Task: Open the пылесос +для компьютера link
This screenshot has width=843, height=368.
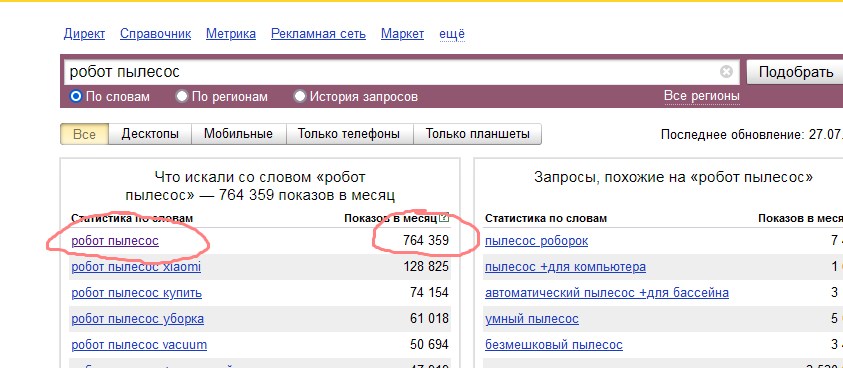Action: point(566,267)
